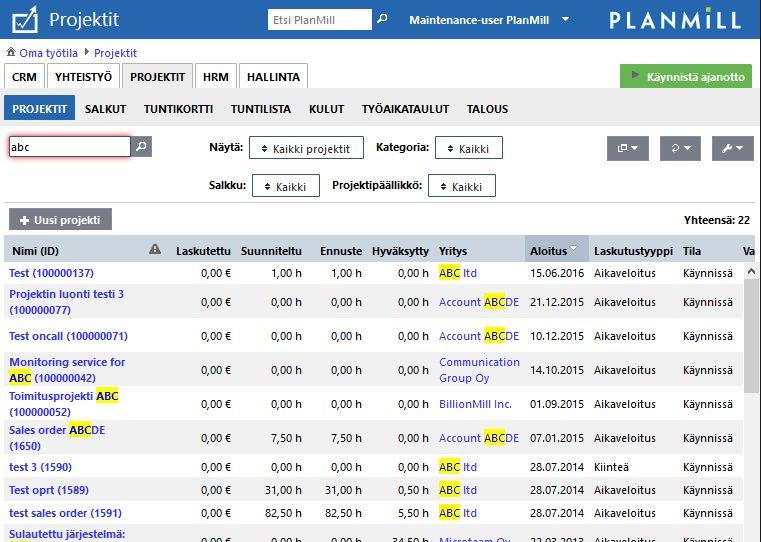This screenshot has height=542, width=761.
Task: Sort by Nimi (ID) column header
Action: click(x=35, y=251)
